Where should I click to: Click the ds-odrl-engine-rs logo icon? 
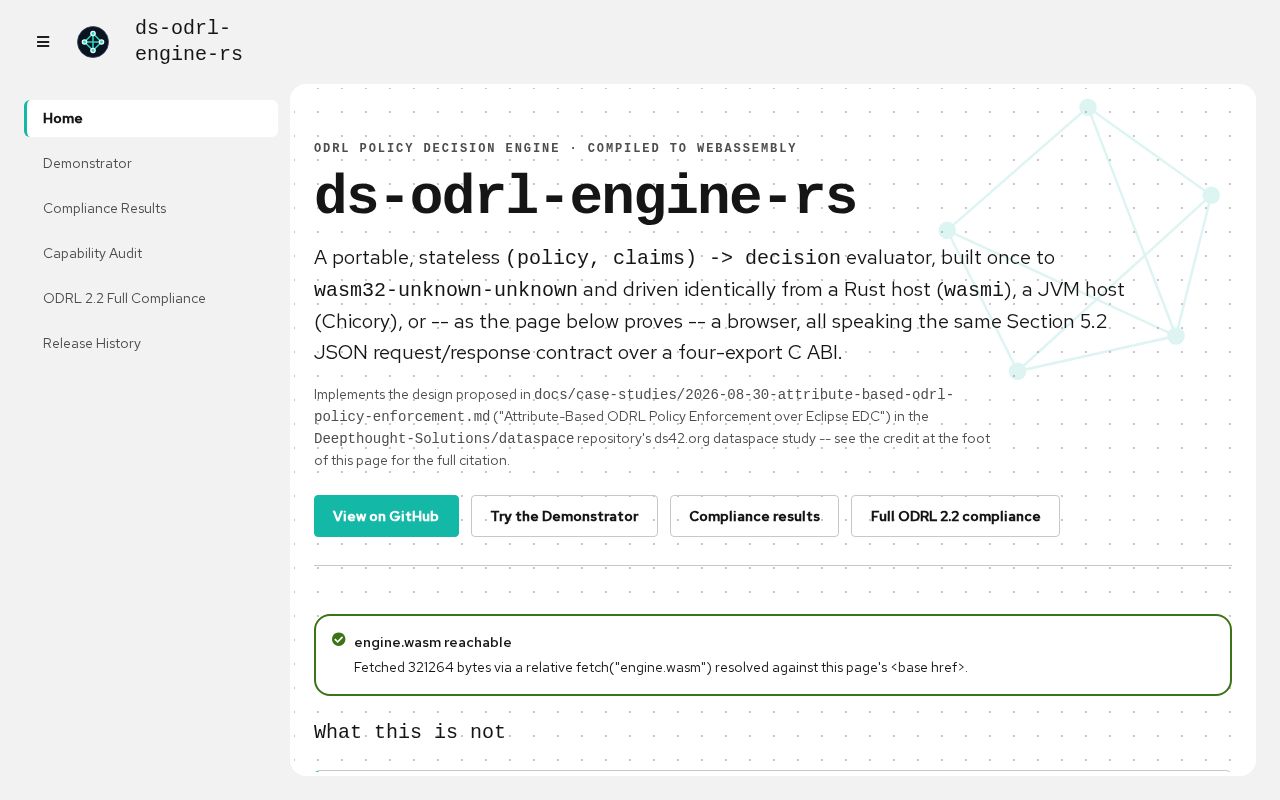click(x=93, y=42)
